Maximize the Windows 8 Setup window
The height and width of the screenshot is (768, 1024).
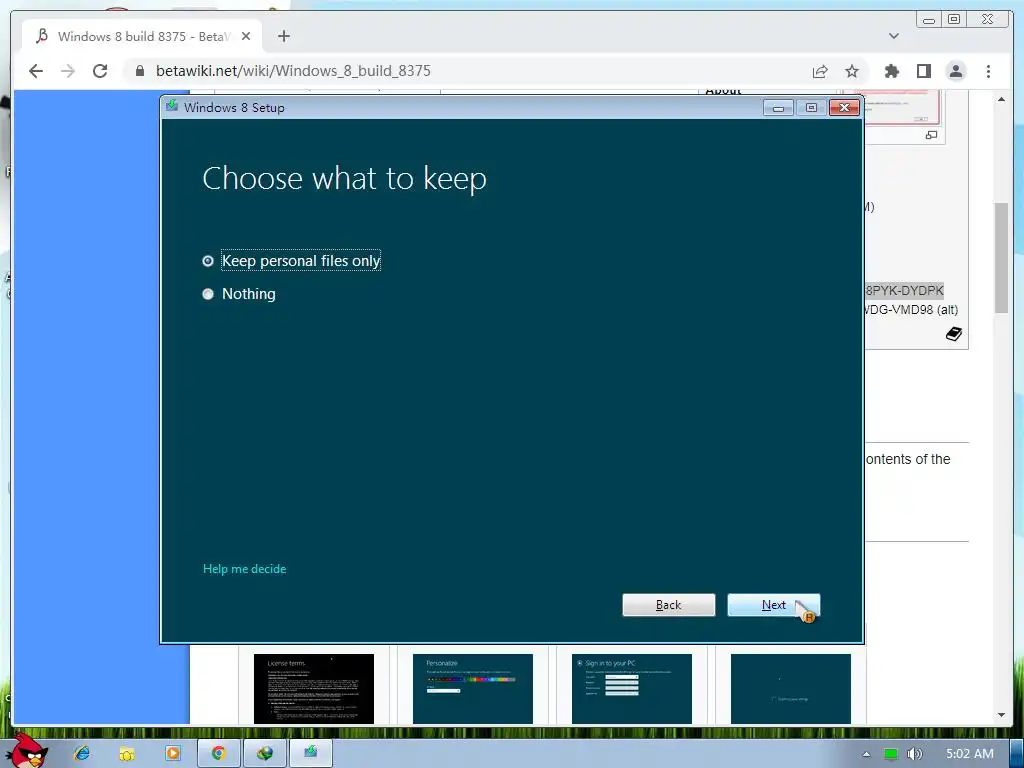coord(811,108)
